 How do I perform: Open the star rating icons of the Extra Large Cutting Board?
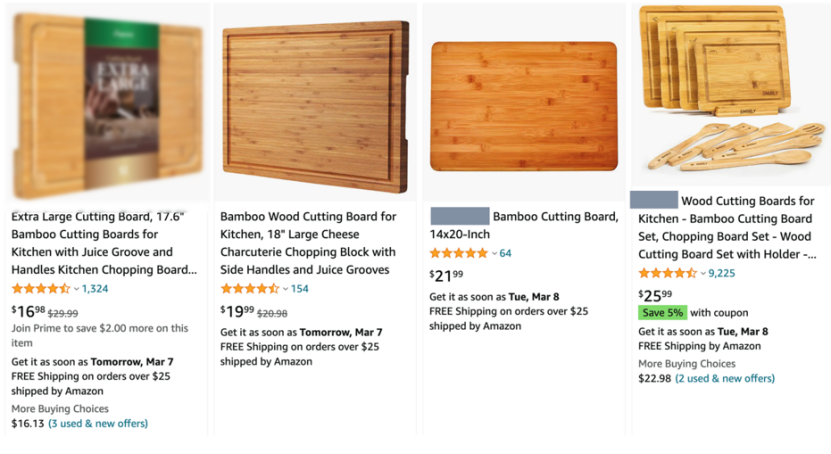click(x=41, y=289)
